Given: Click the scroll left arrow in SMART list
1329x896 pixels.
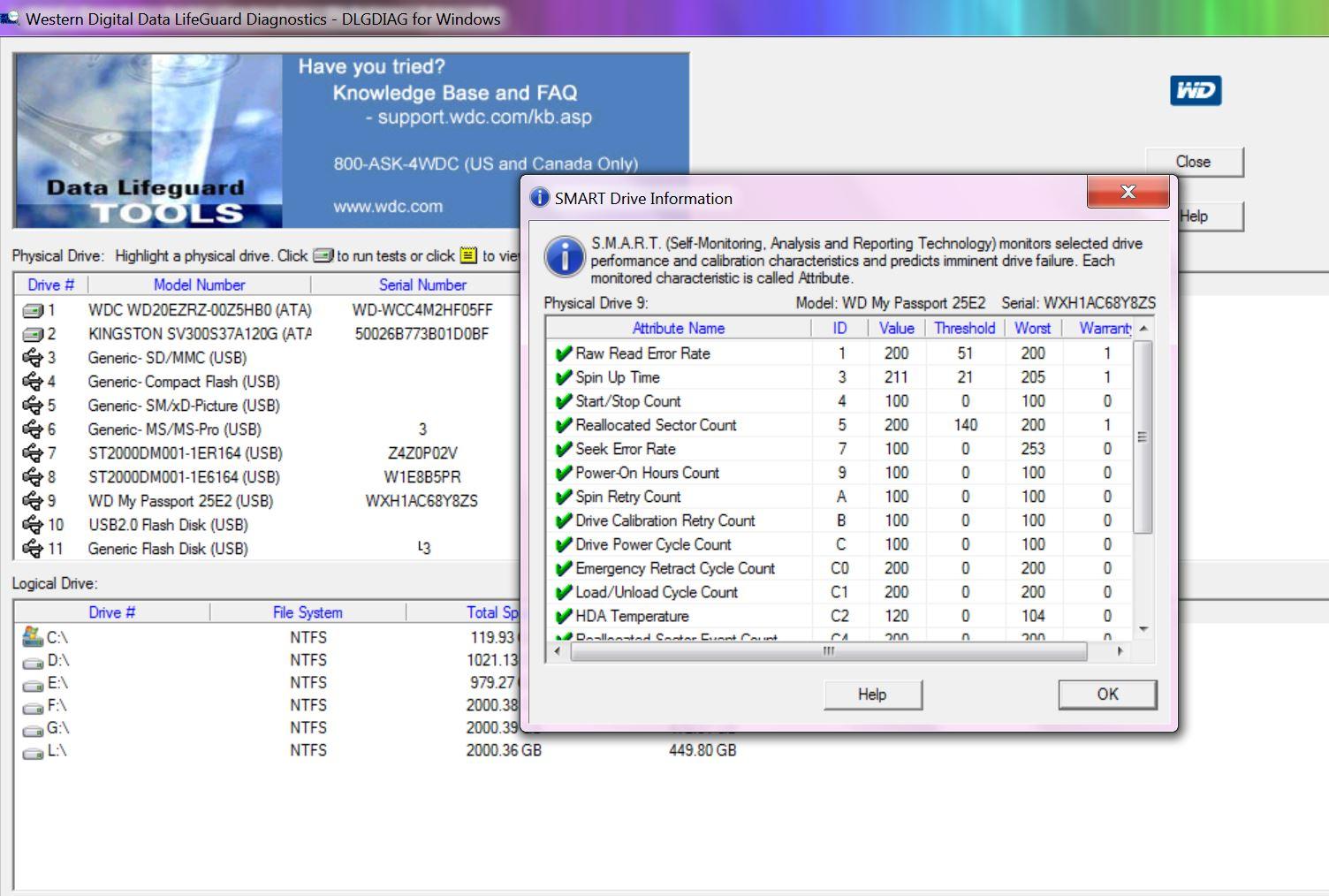Looking at the screenshot, I should (x=557, y=652).
